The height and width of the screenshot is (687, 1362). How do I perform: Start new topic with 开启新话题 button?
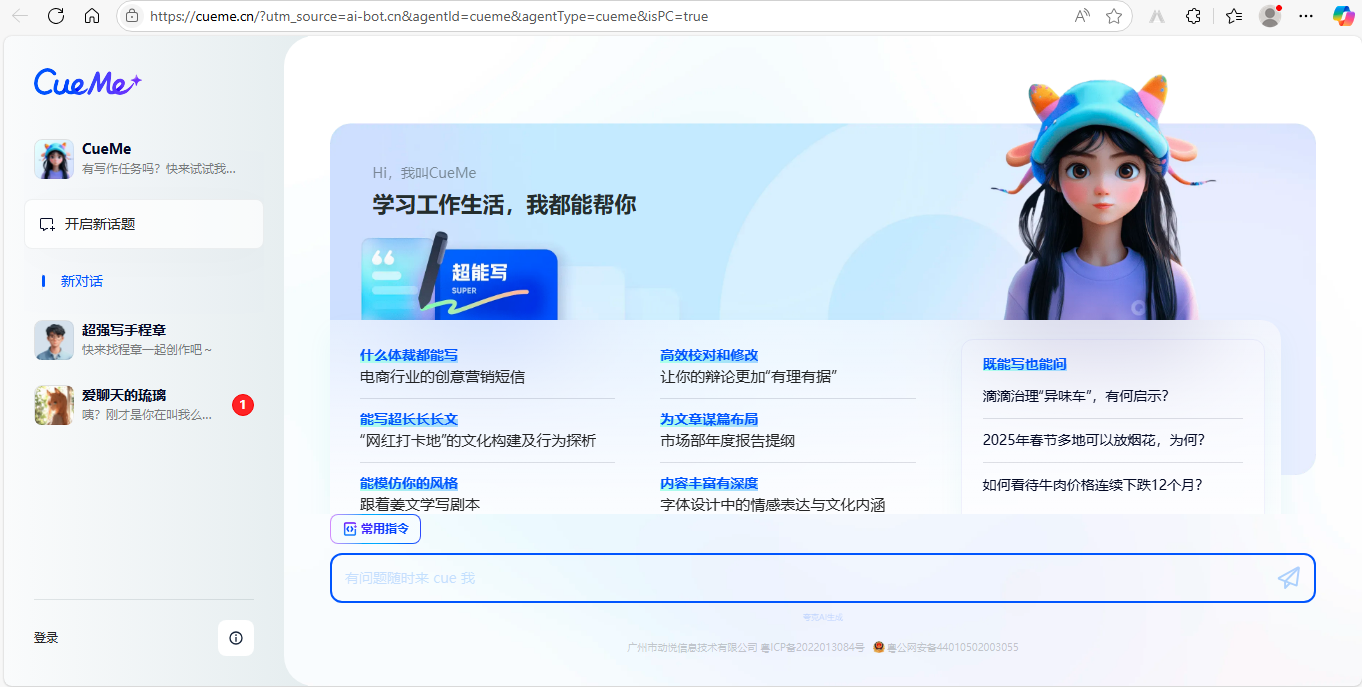(144, 224)
